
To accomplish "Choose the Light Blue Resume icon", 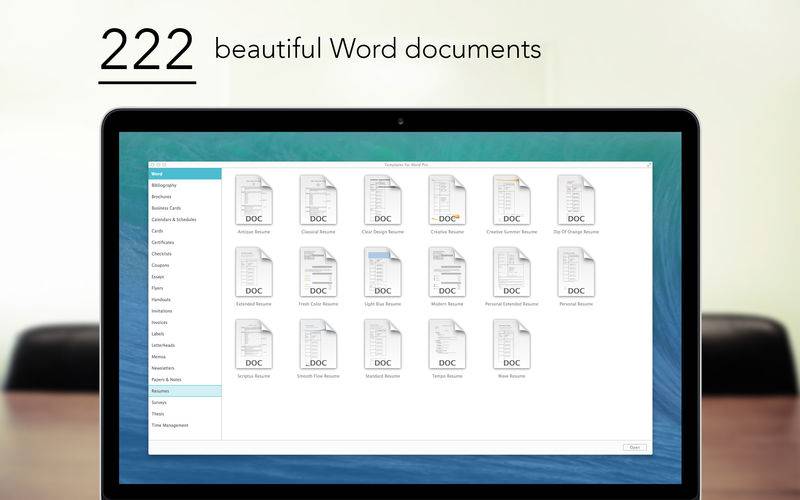I will (383, 272).
